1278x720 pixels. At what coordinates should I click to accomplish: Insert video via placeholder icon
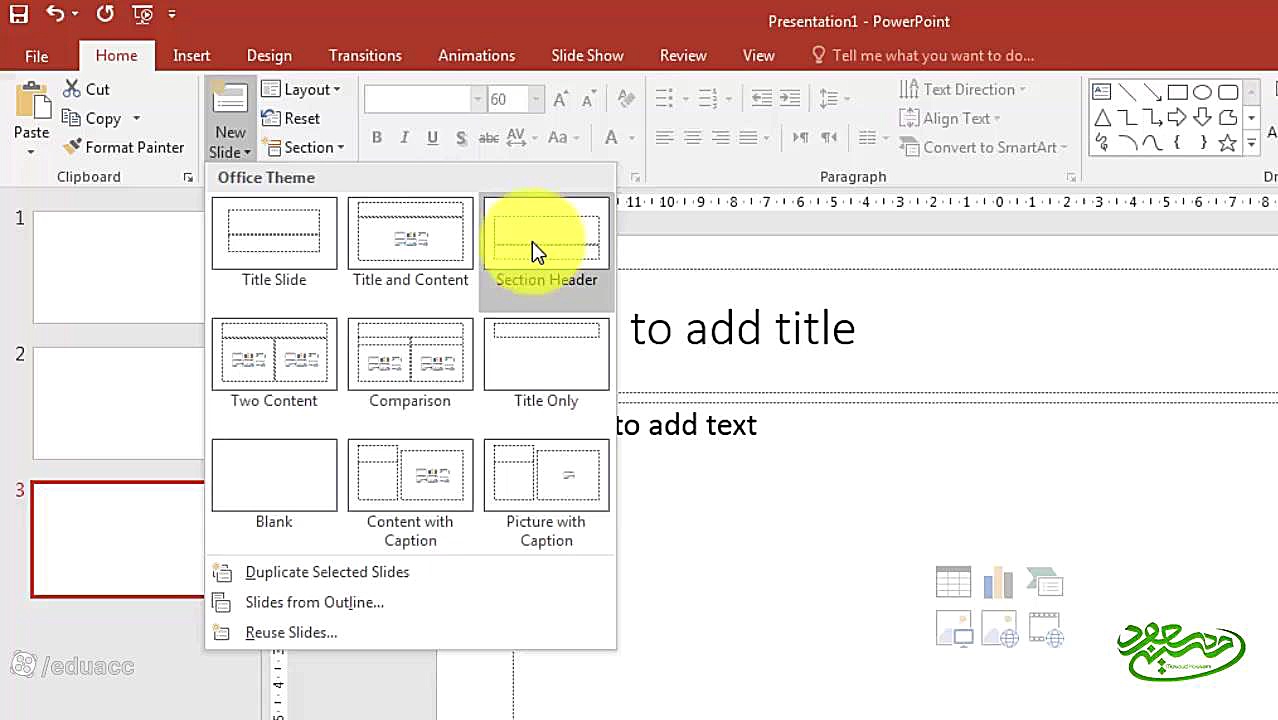click(x=1044, y=629)
